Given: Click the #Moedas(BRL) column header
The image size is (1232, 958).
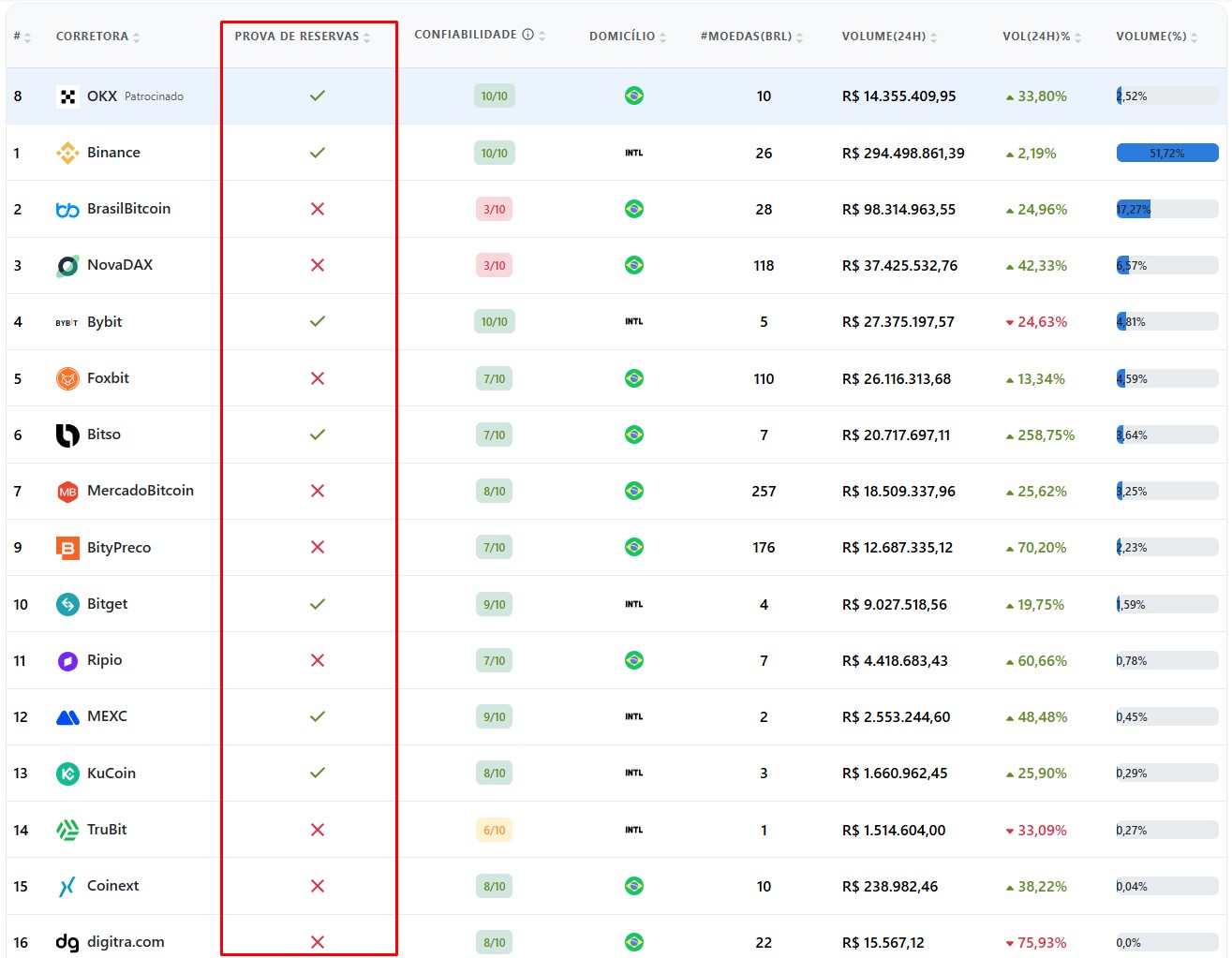Looking at the screenshot, I should (746, 37).
